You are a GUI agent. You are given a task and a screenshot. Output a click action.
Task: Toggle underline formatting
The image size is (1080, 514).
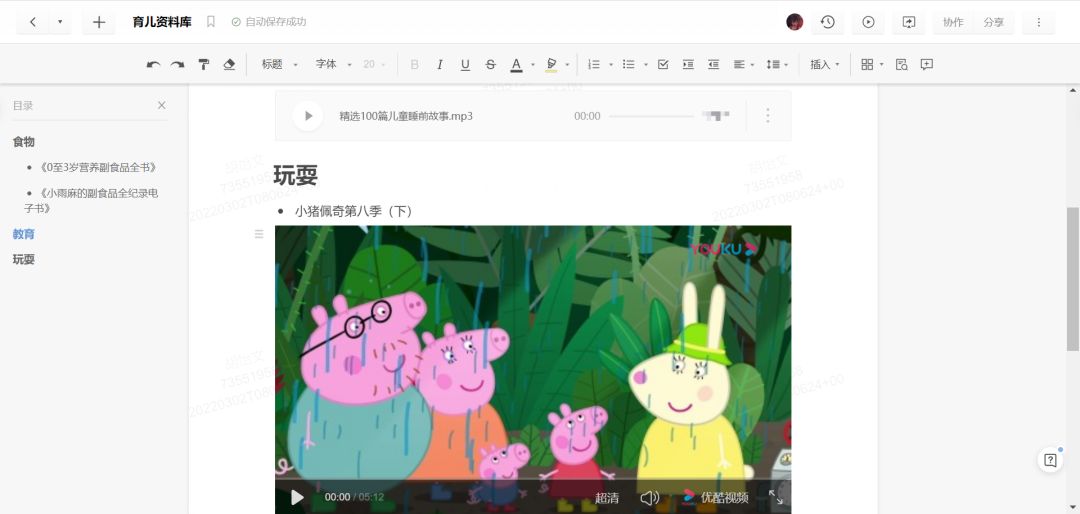(465, 64)
